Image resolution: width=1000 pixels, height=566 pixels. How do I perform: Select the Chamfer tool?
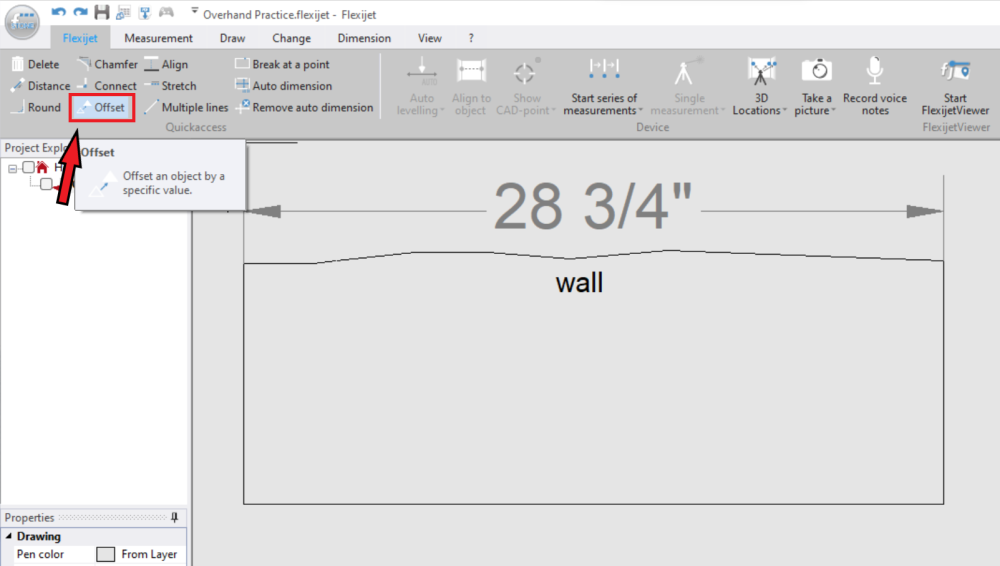click(107, 64)
